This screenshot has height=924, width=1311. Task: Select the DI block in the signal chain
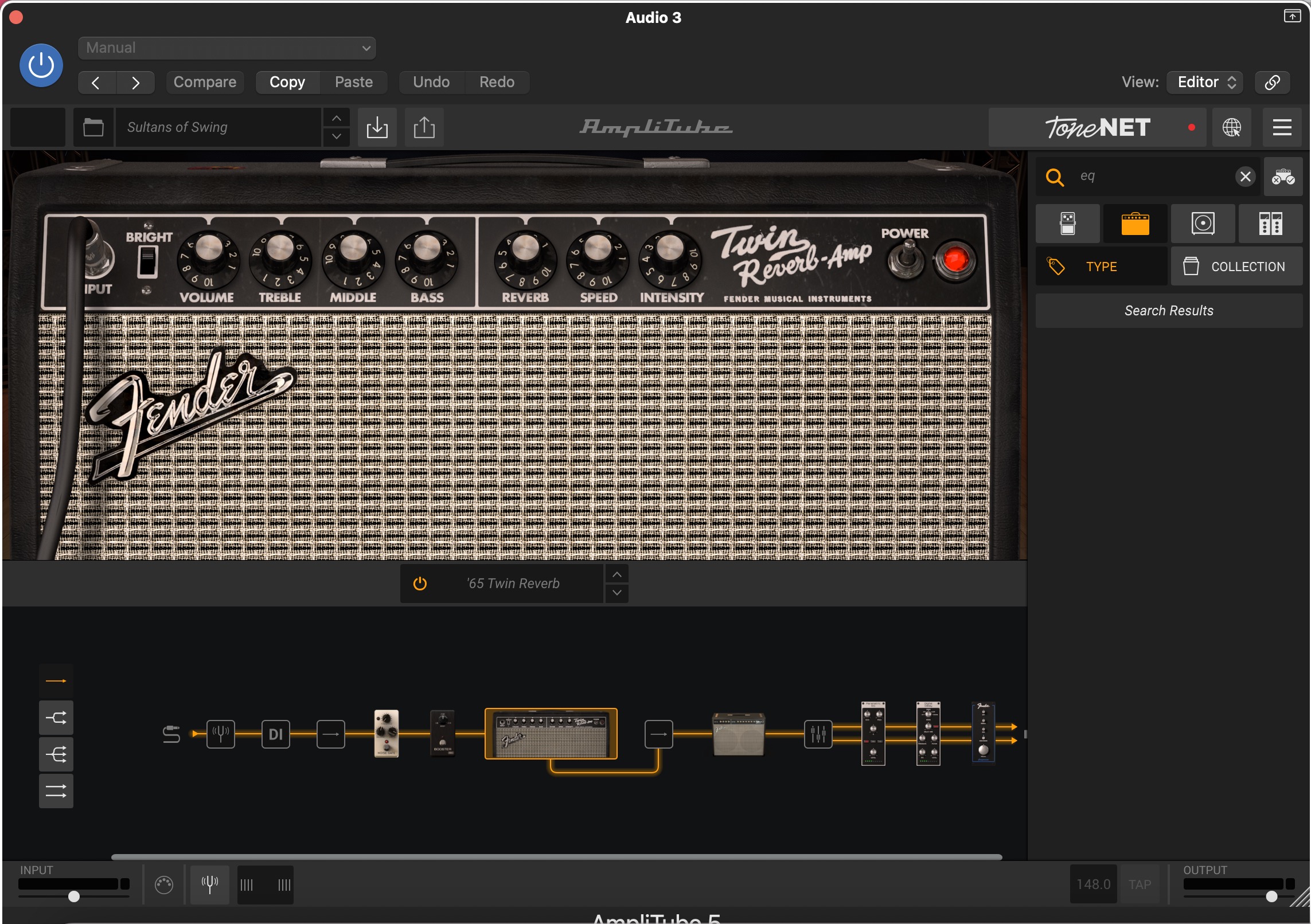pyautogui.click(x=276, y=734)
